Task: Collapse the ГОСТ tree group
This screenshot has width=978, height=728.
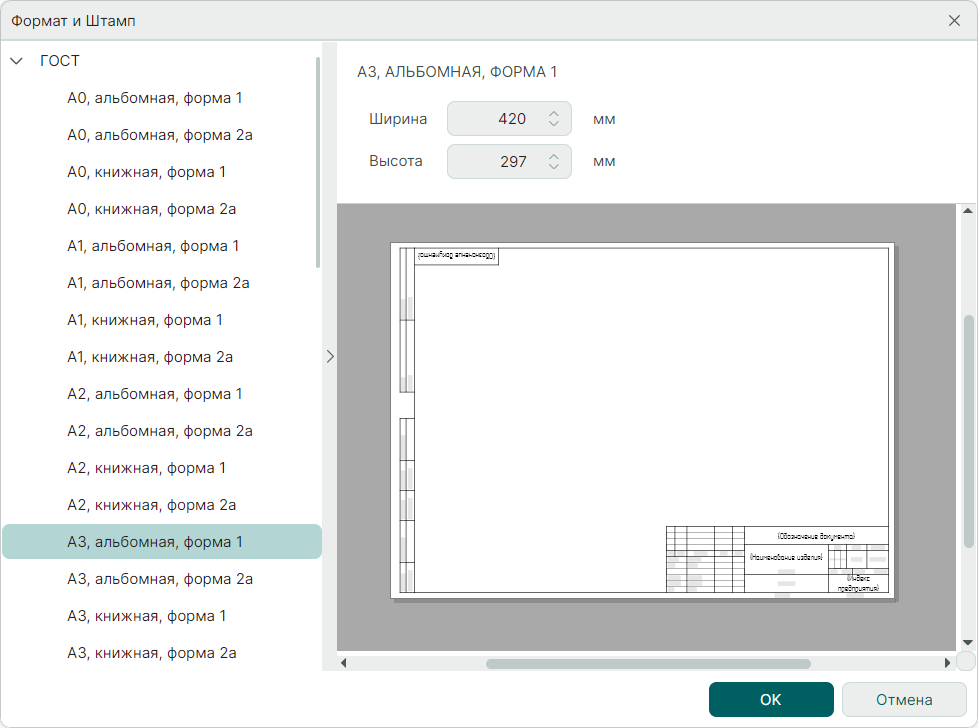Action: tap(17, 61)
